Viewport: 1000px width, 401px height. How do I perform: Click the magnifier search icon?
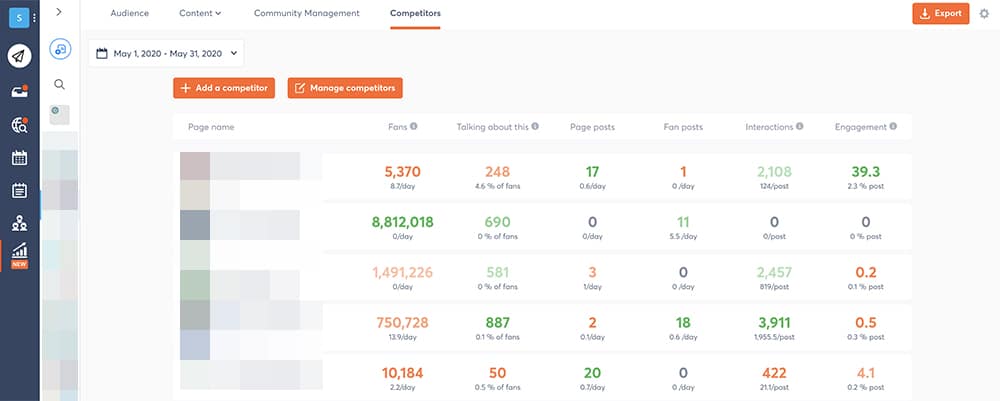60,85
